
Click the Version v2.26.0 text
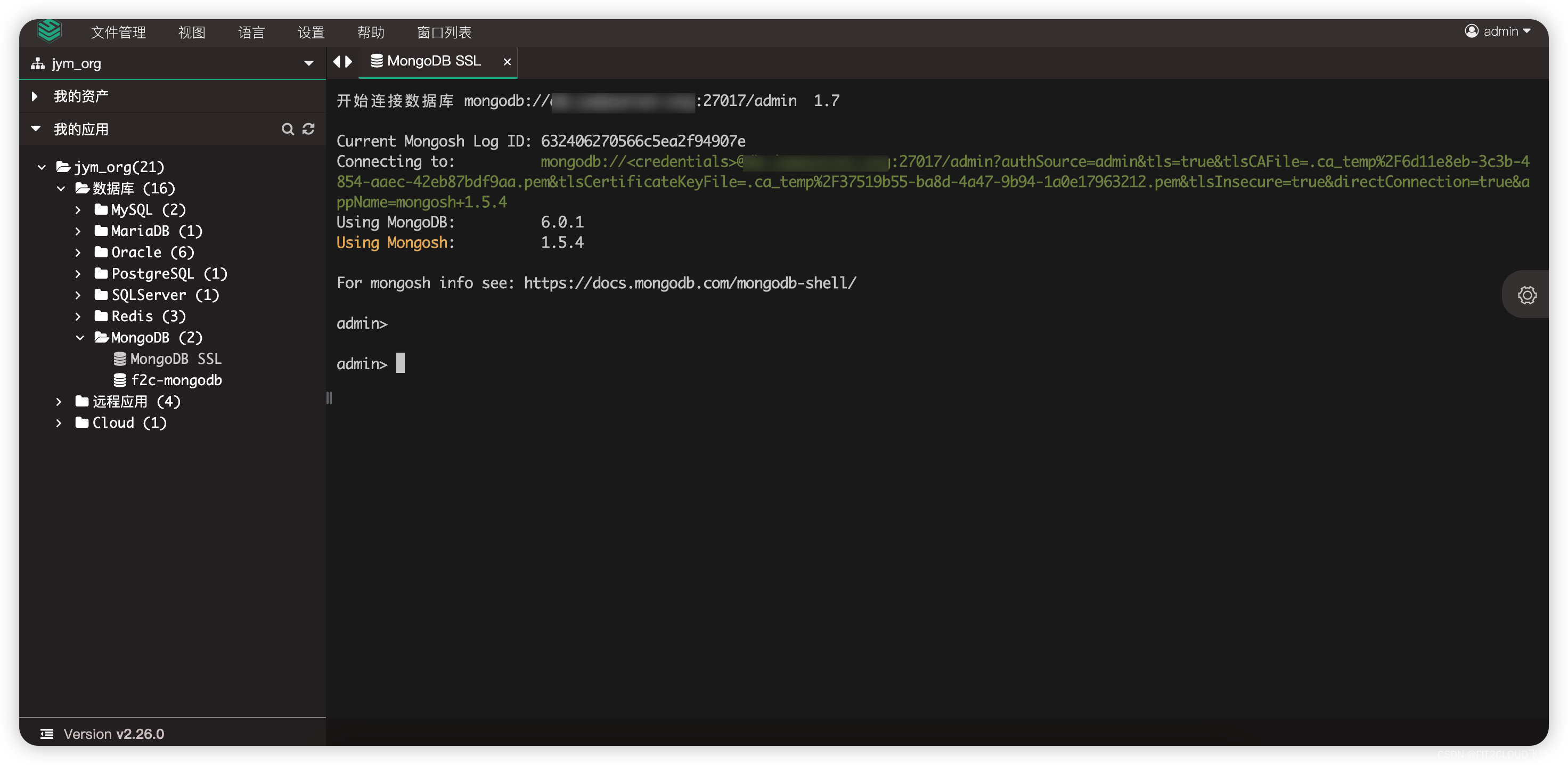point(114,734)
